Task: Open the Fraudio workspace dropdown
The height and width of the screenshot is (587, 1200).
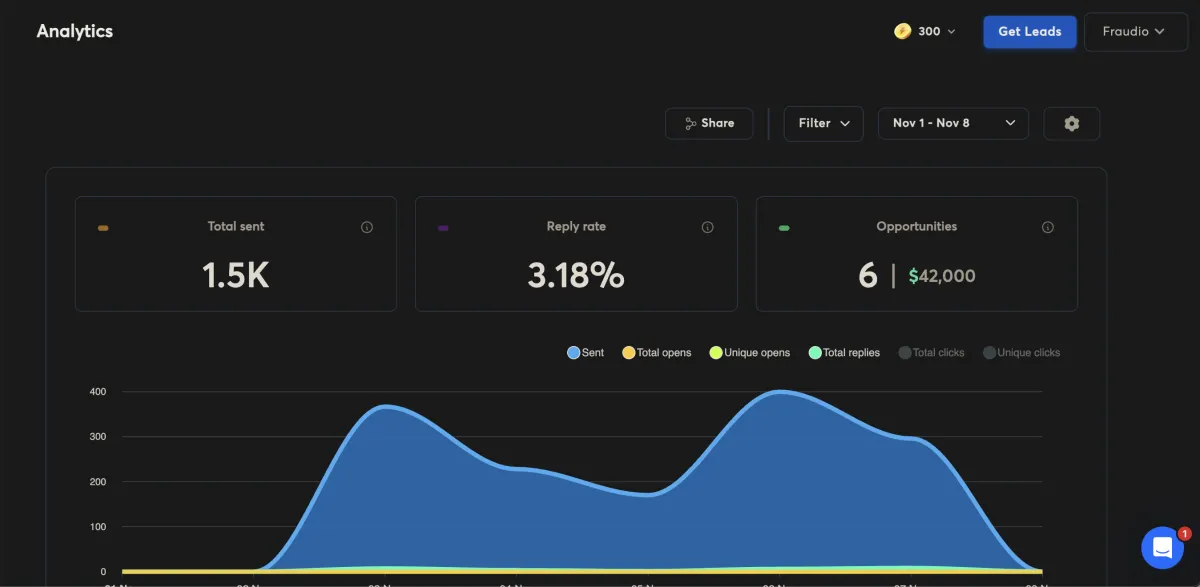Action: click(x=1136, y=31)
